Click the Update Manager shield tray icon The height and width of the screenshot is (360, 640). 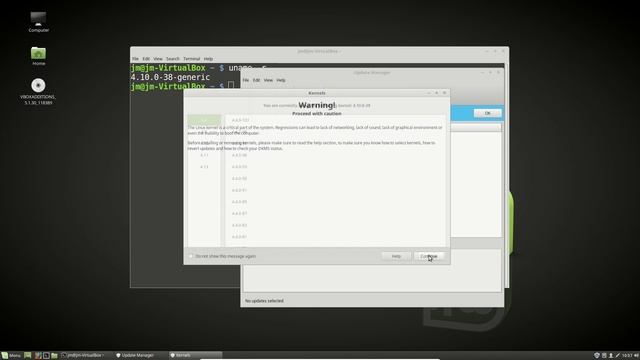(596, 356)
